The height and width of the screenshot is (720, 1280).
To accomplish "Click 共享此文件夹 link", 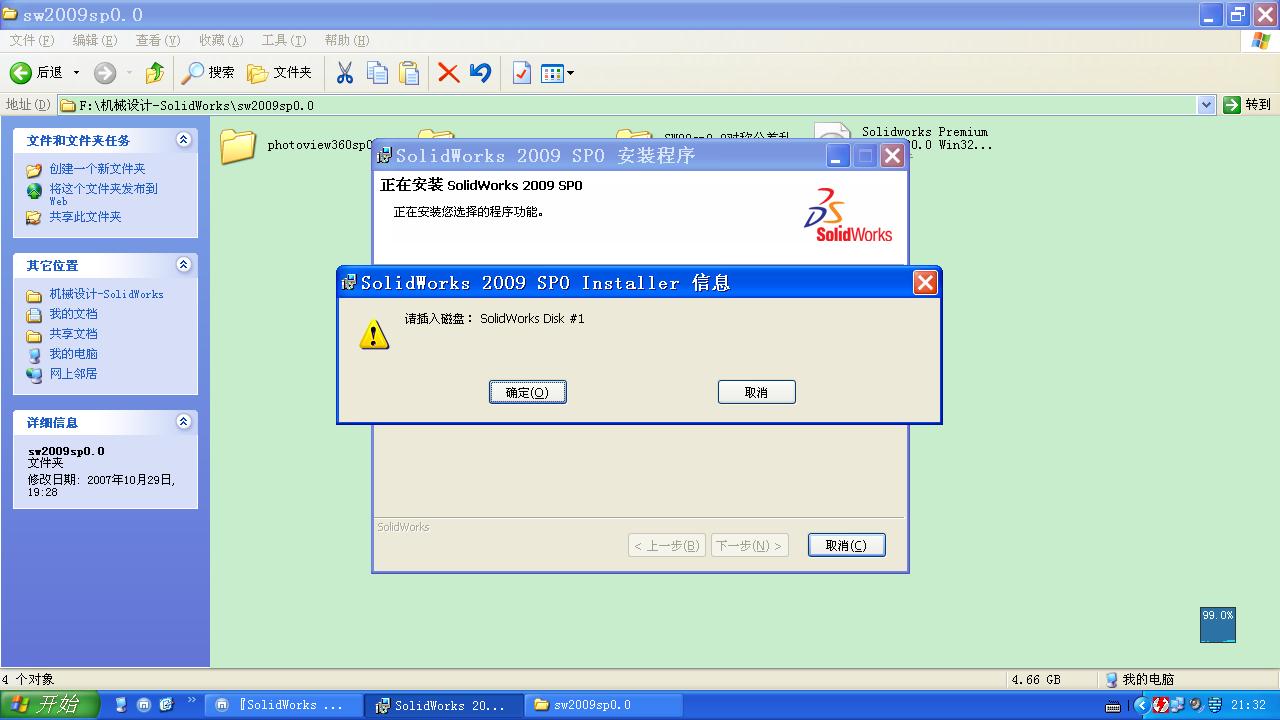I will (85, 217).
